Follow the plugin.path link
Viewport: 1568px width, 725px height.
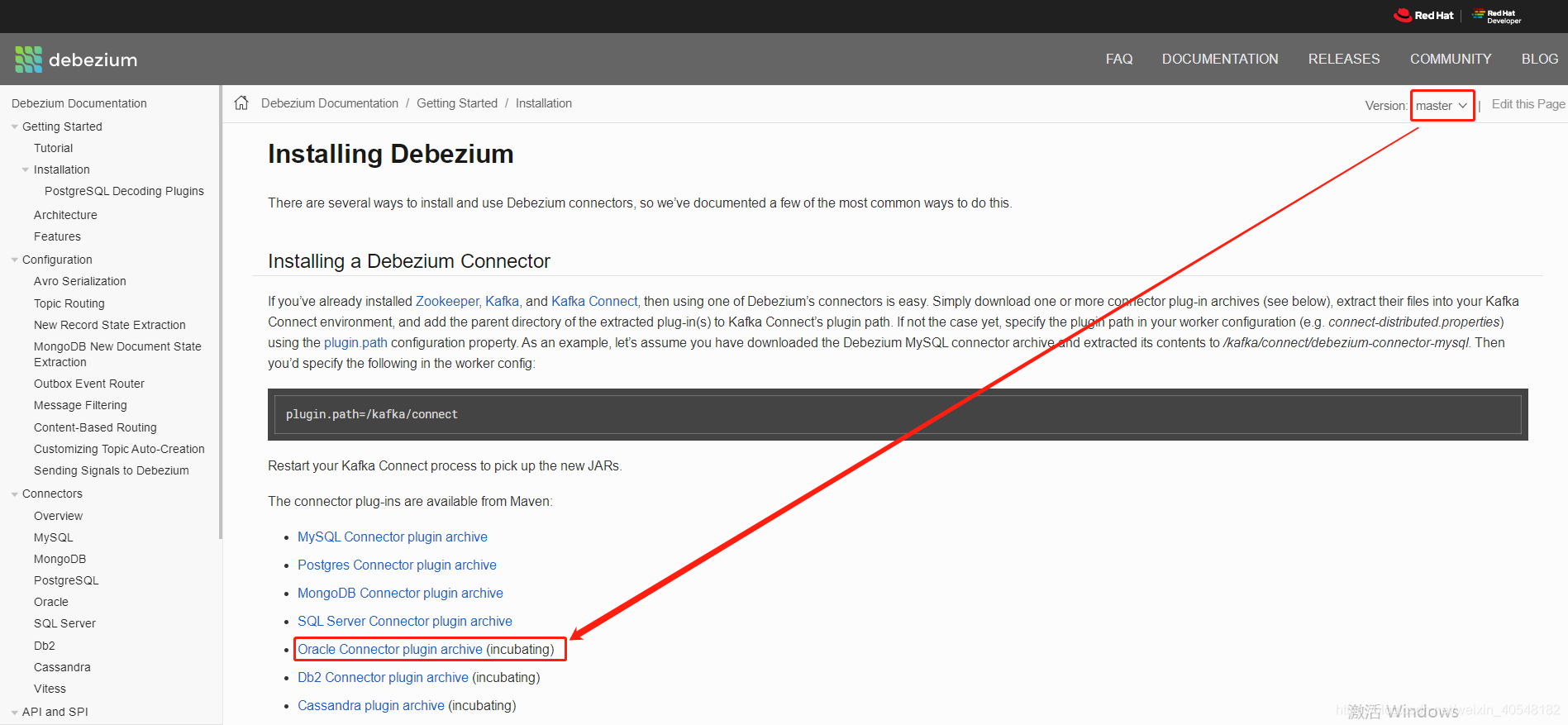[355, 342]
